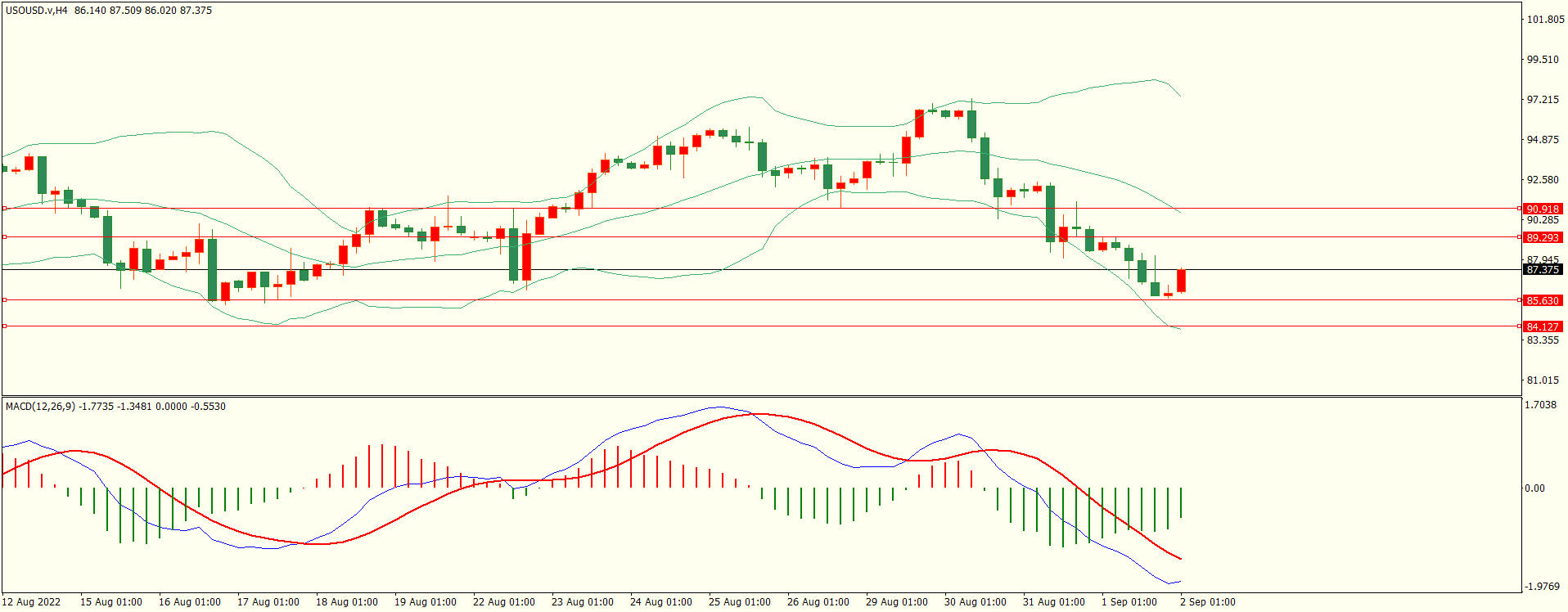Select the left handle of the 84.127 line
This screenshot has height=612, width=1568.
point(5,326)
